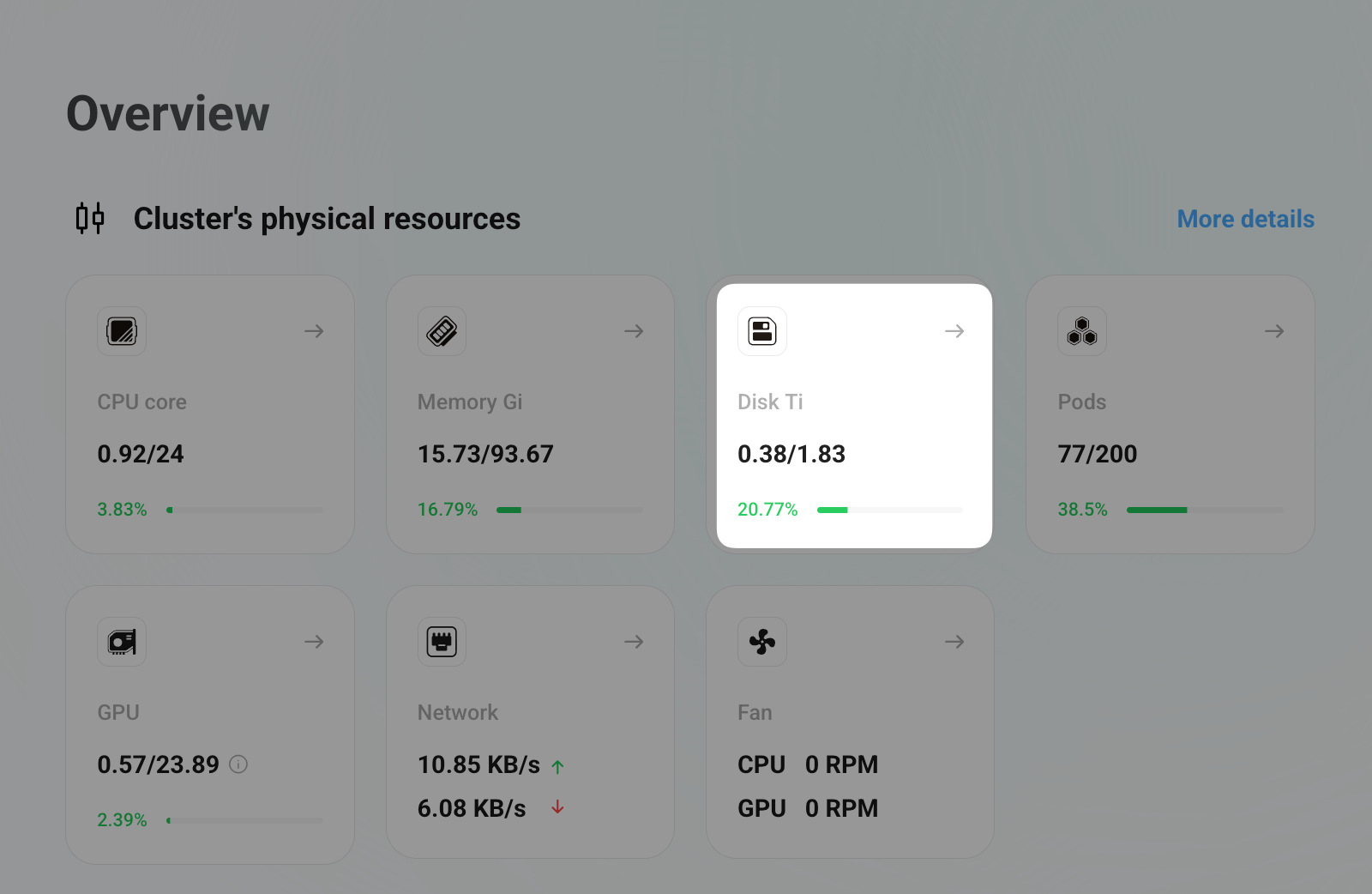
Task: Click the green upload arrow on Network card
Action: tap(557, 765)
